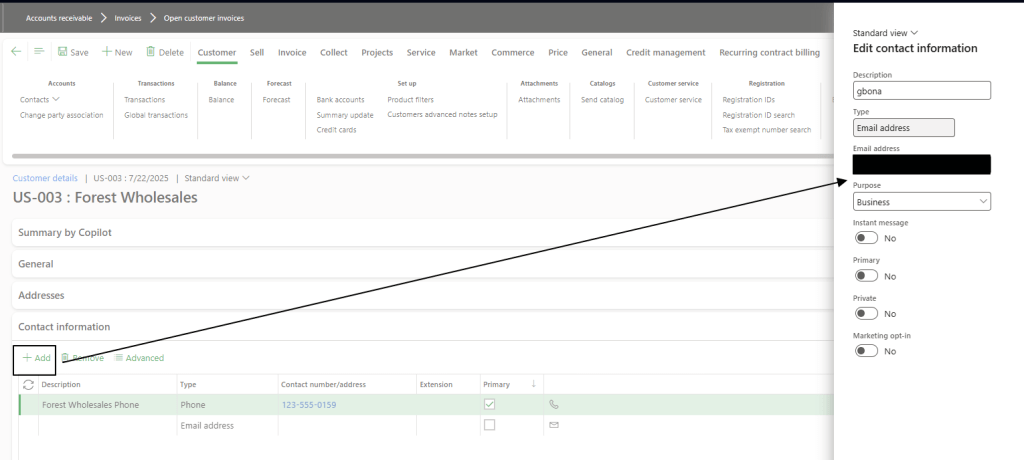The height and width of the screenshot is (460, 1024).
Task: Enable the Primary toggle in edit pane
Action: 866,276
